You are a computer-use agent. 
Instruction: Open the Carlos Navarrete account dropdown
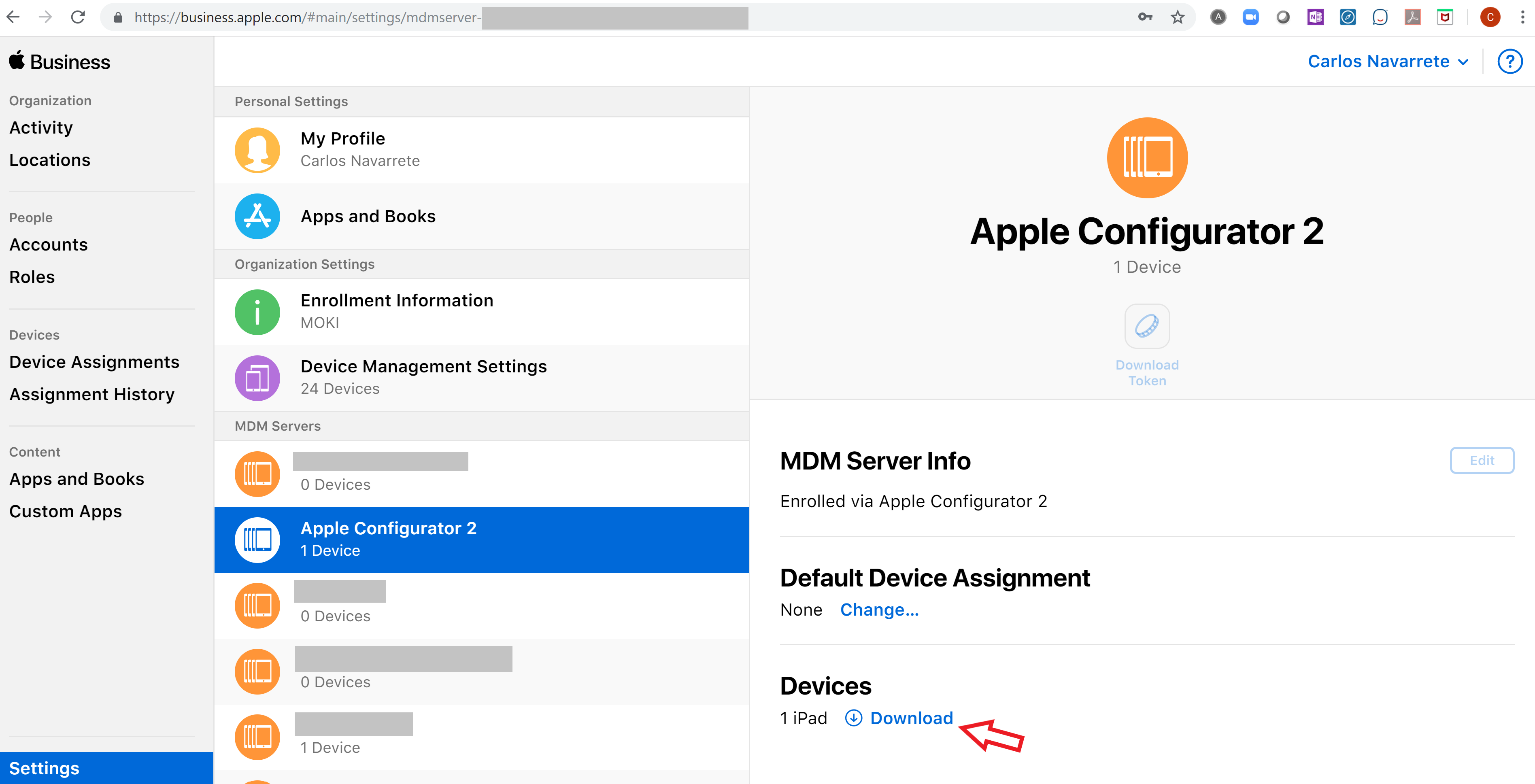click(1387, 62)
